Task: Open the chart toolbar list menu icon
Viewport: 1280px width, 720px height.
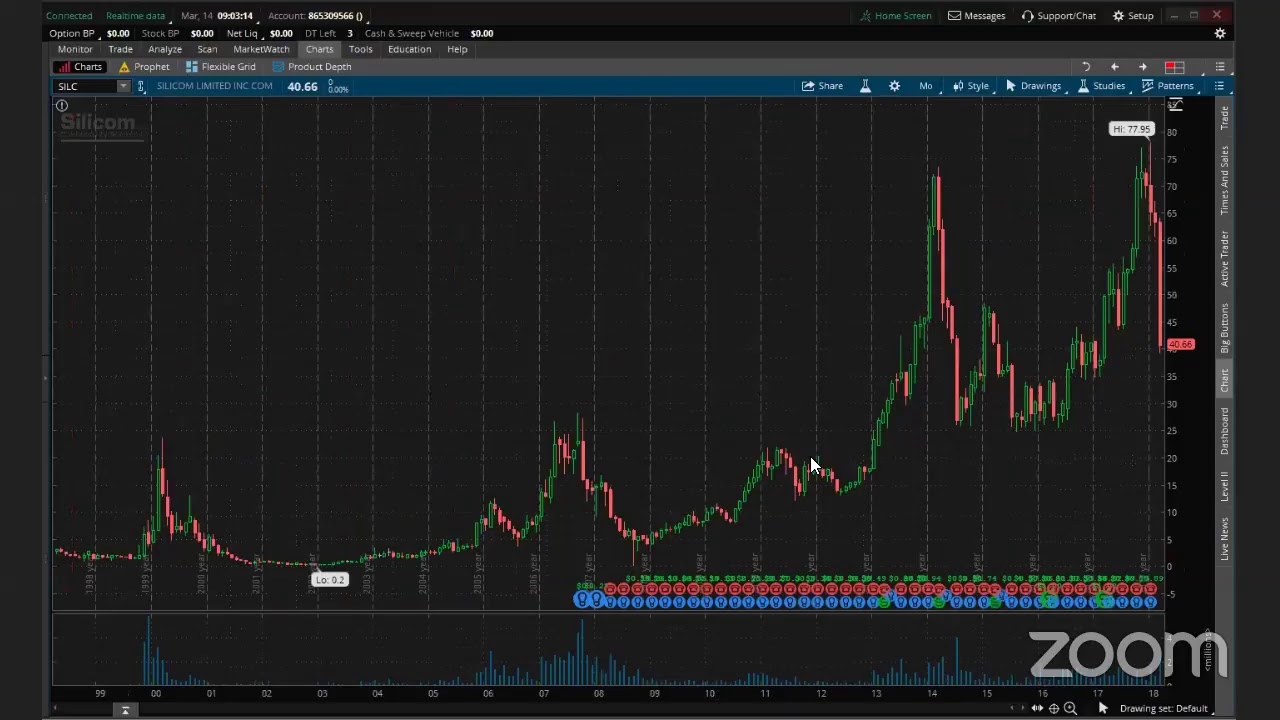Action: tap(1219, 86)
